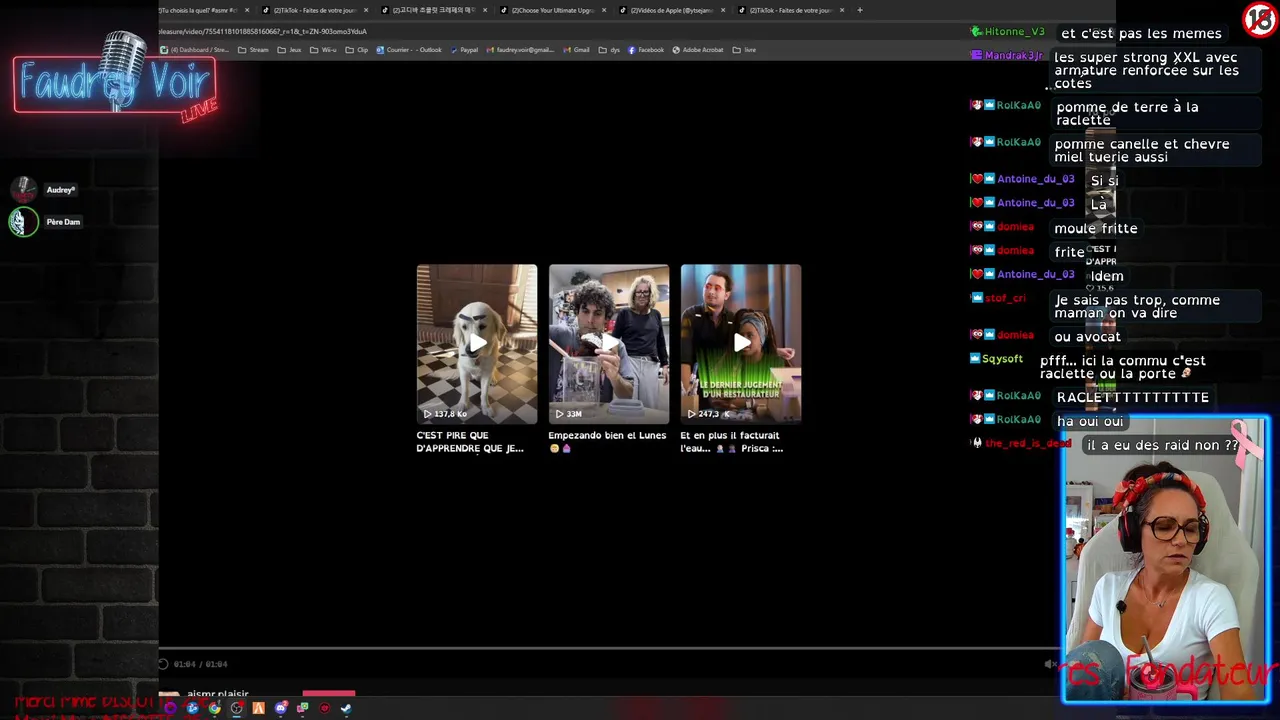
Task: Open the Courrier - Outlook bookmark
Action: coord(409,50)
